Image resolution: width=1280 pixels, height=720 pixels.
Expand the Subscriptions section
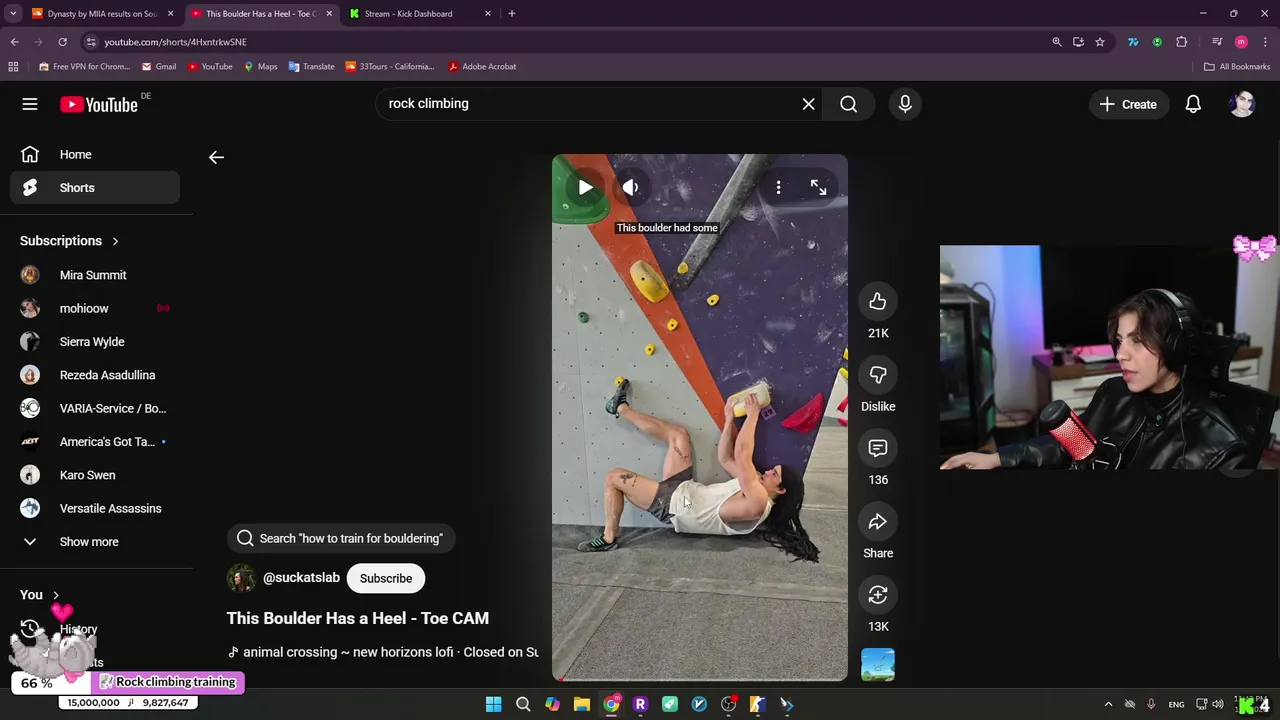pyautogui.click(x=69, y=241)
